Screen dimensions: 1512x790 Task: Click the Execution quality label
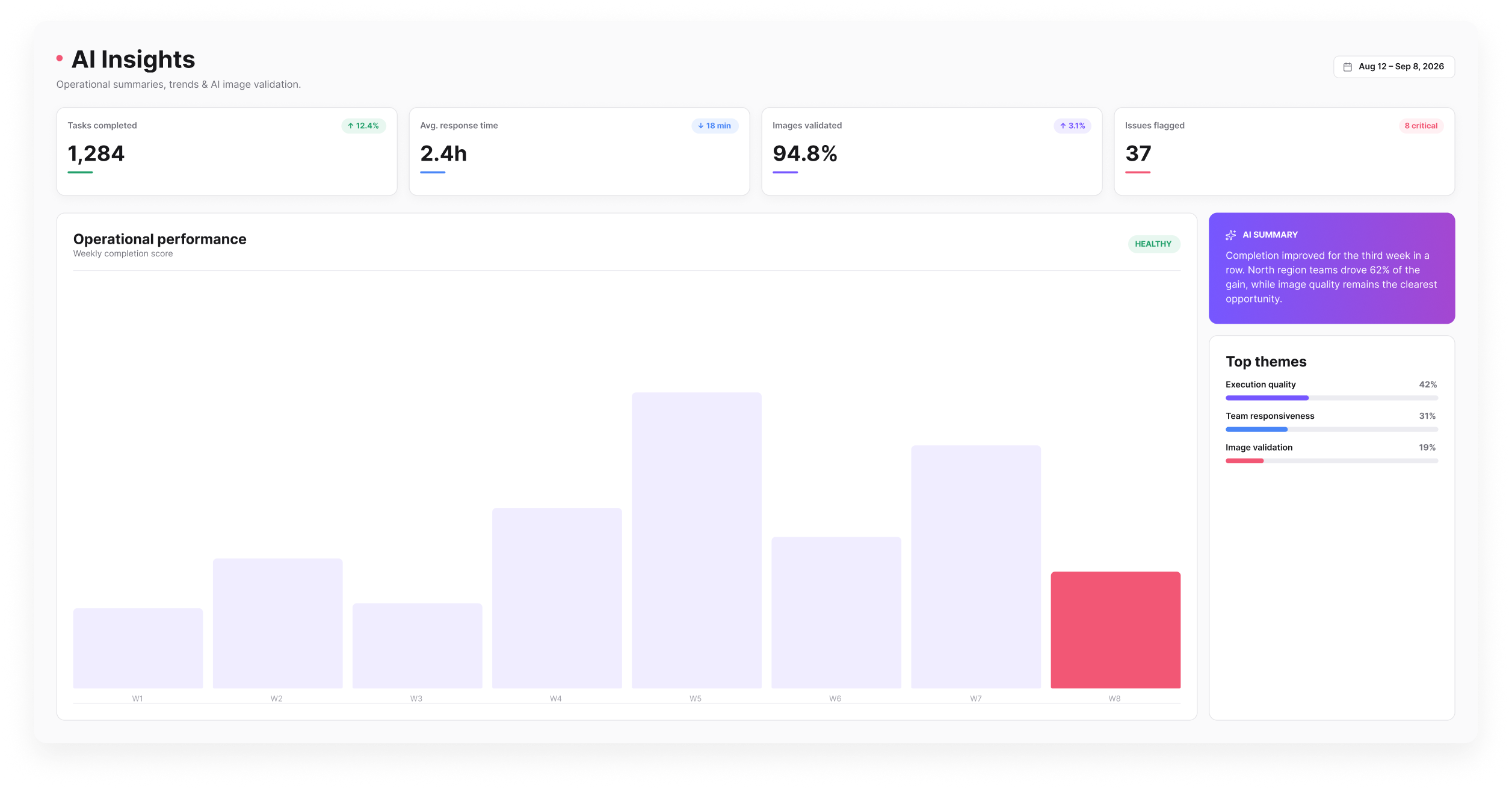(x=1261, y=384)
